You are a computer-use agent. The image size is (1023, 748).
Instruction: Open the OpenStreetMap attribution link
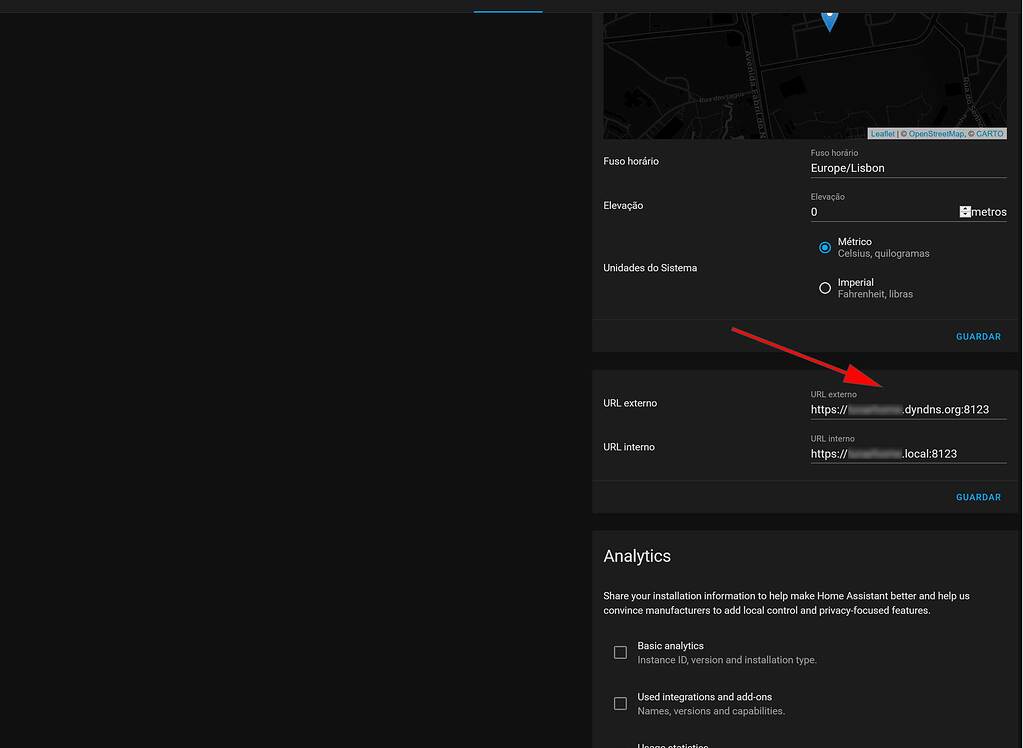click(936, 134)
